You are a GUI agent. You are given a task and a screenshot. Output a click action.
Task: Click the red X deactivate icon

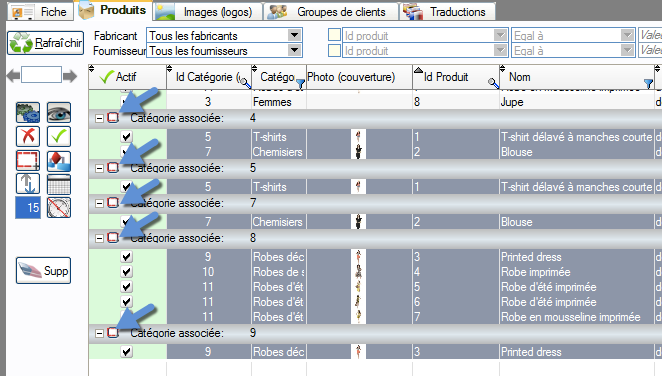[28, 136]
